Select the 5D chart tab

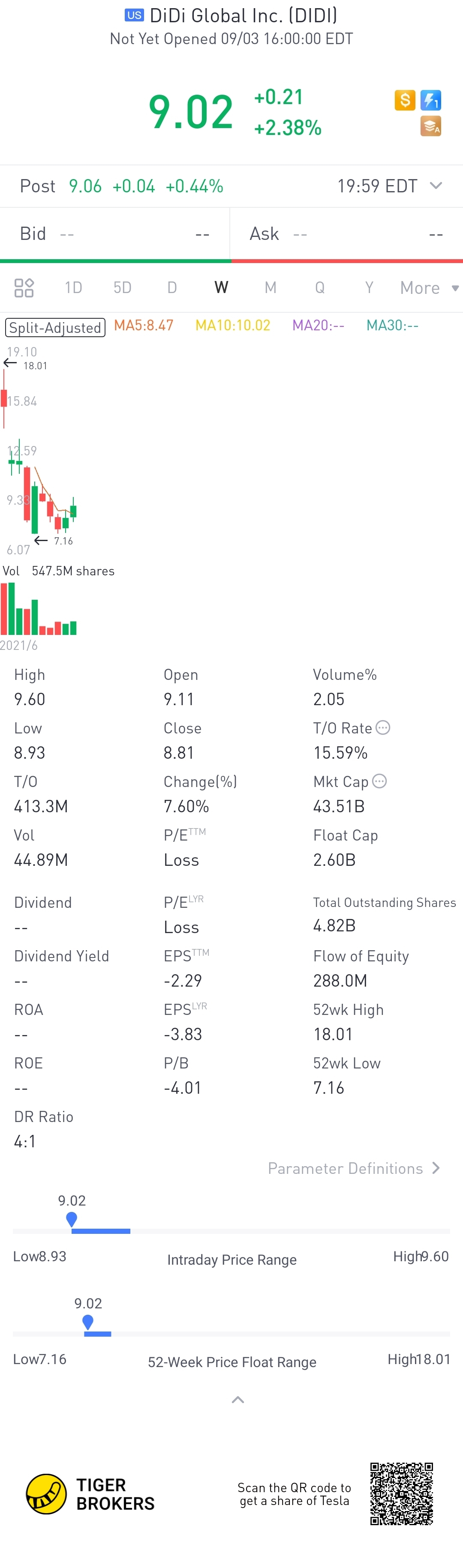(x=123, y=287)
